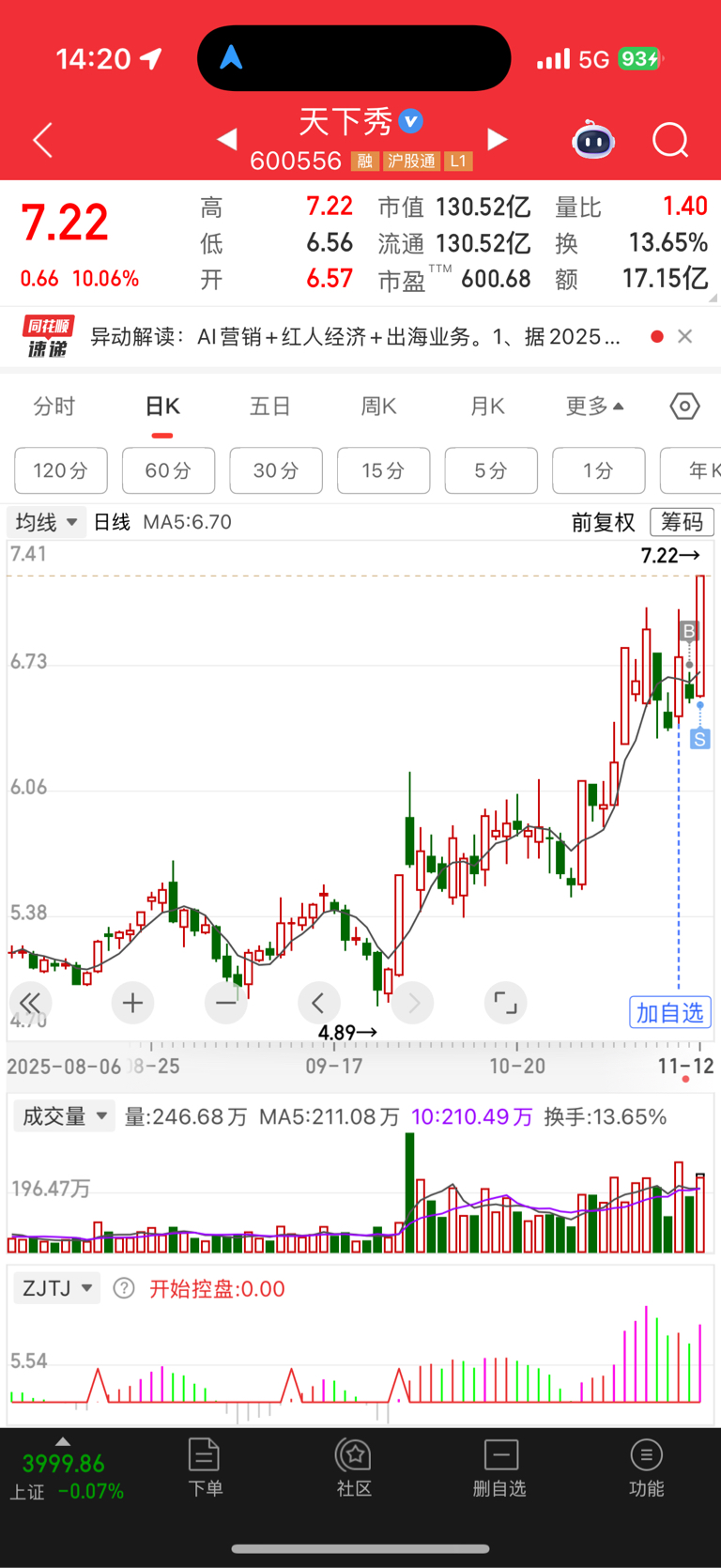This screenshot has height=1568, width=721.
Task: Select the 60分 period
Action: coord(169,470)
